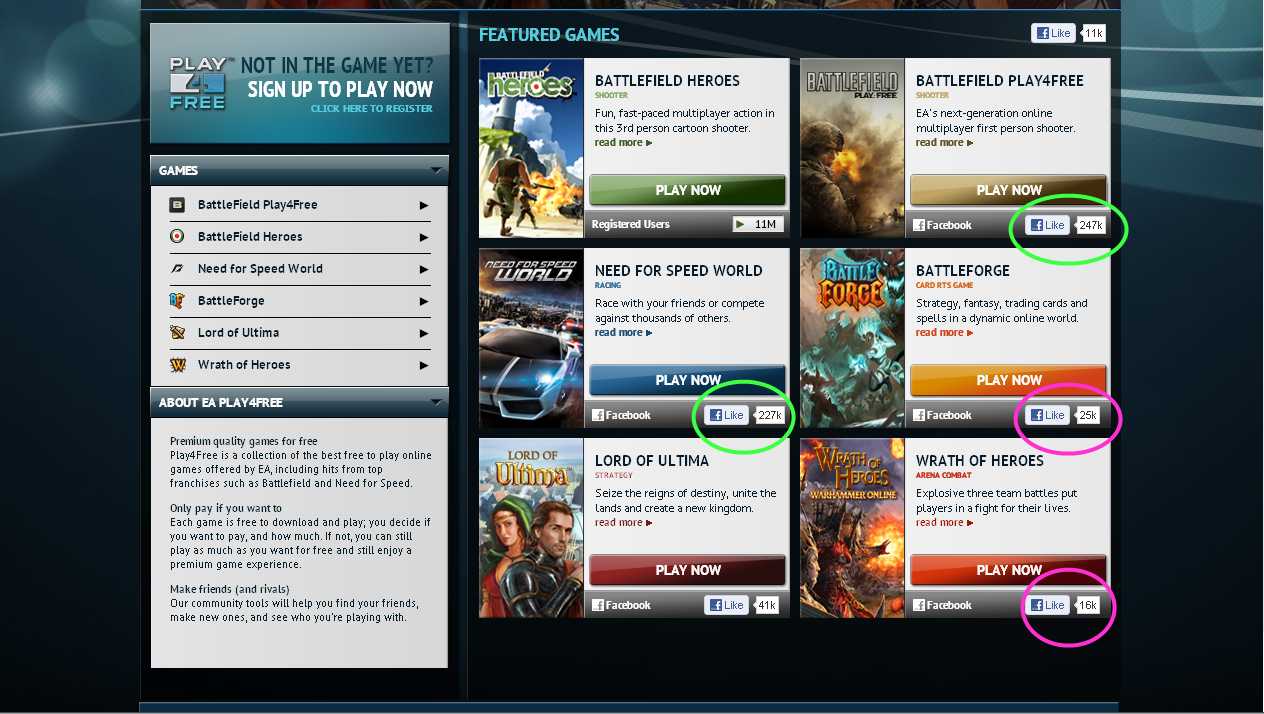Open Wrath of Heroes cover thumbnail

click(852, 528)
